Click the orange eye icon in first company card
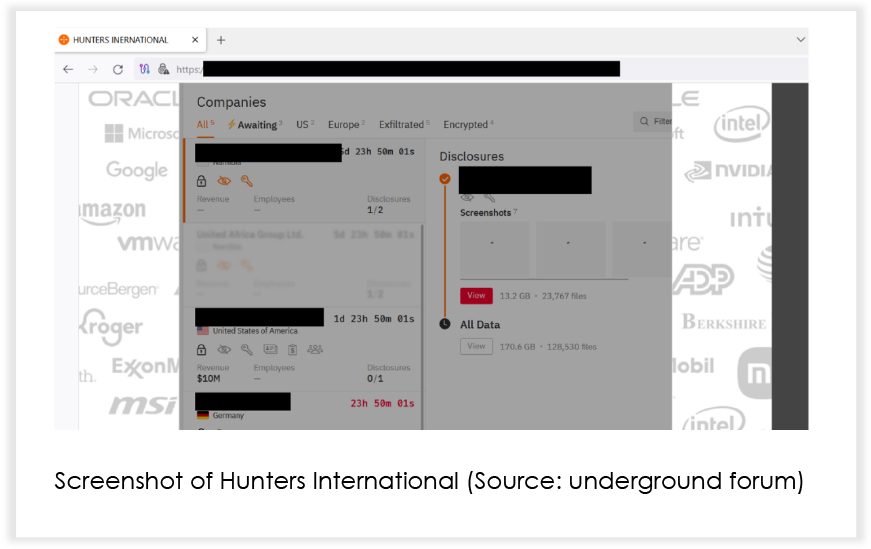The width and height of the screenshot is (871, 549). pyautogui.click(x=224, y=181)
